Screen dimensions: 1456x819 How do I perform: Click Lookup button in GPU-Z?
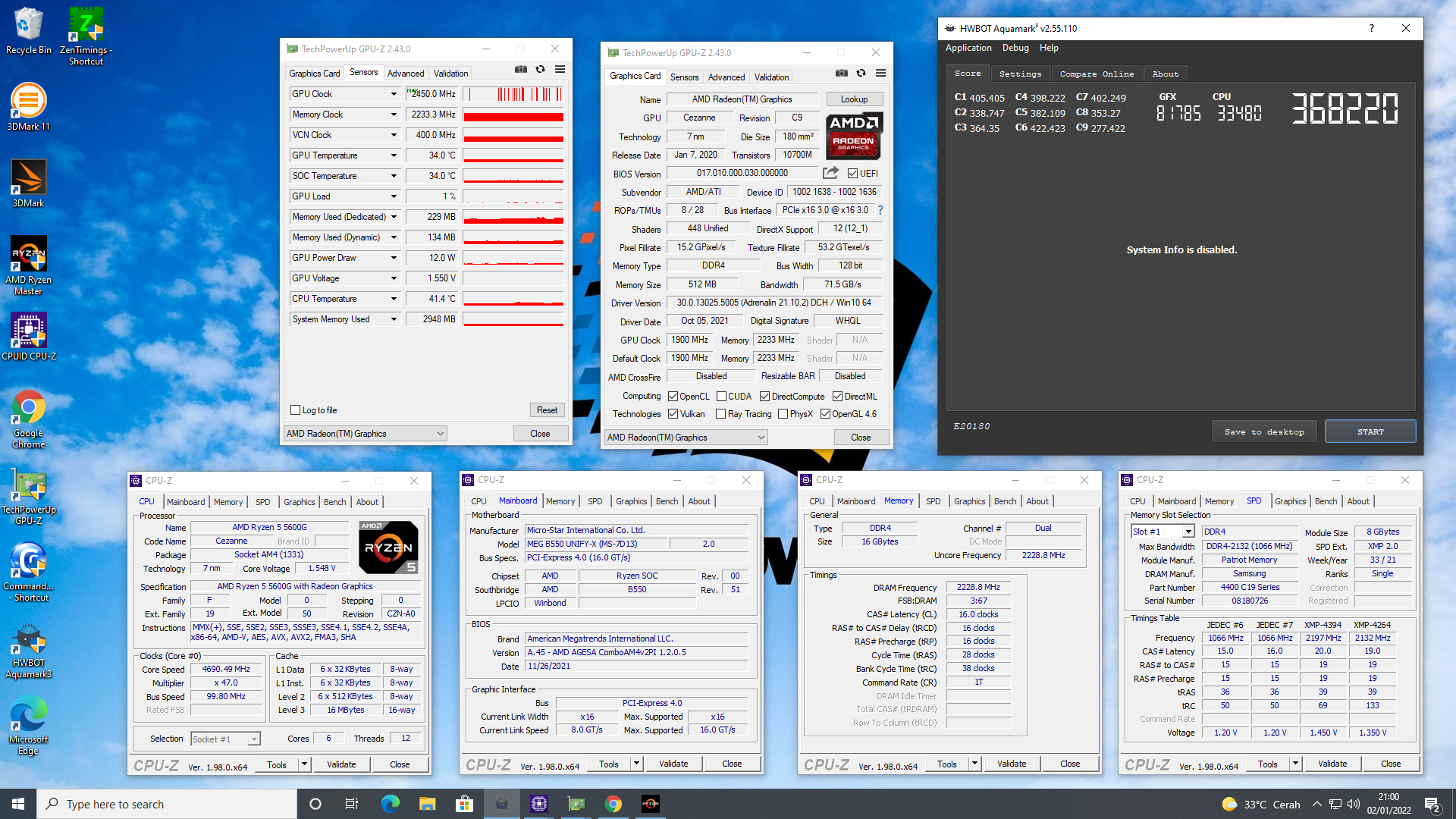click(854, 99)
